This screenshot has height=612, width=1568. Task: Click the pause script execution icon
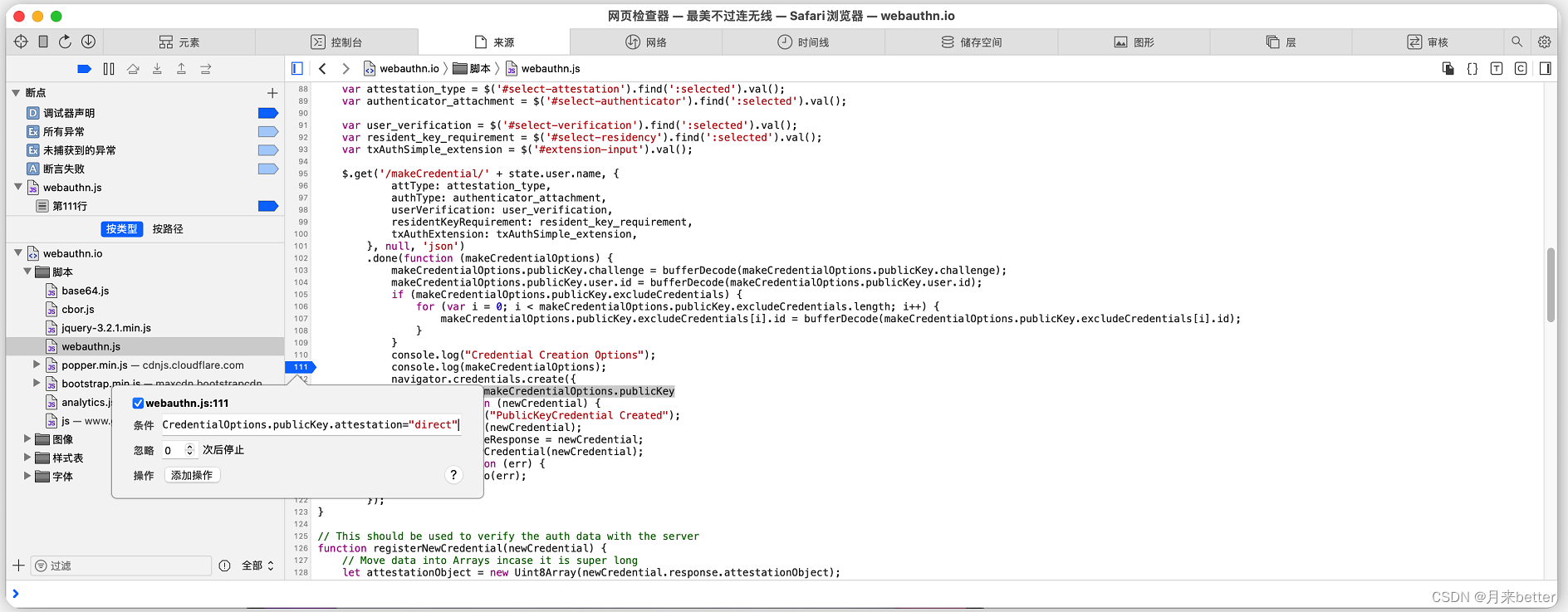point(109,69)
